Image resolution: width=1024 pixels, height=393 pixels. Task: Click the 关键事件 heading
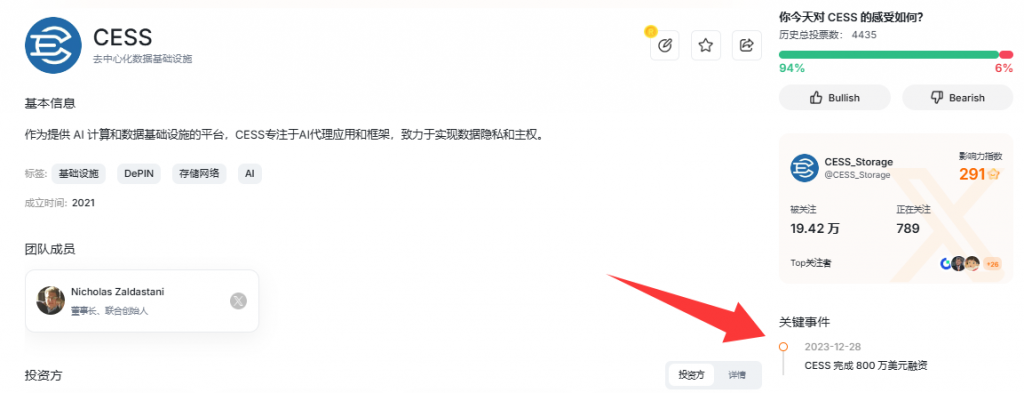805,322
